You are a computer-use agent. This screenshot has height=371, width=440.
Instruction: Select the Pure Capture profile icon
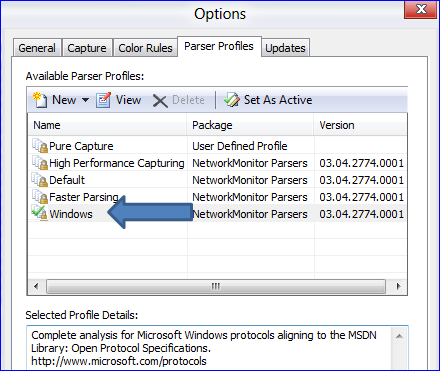(40, 146)
